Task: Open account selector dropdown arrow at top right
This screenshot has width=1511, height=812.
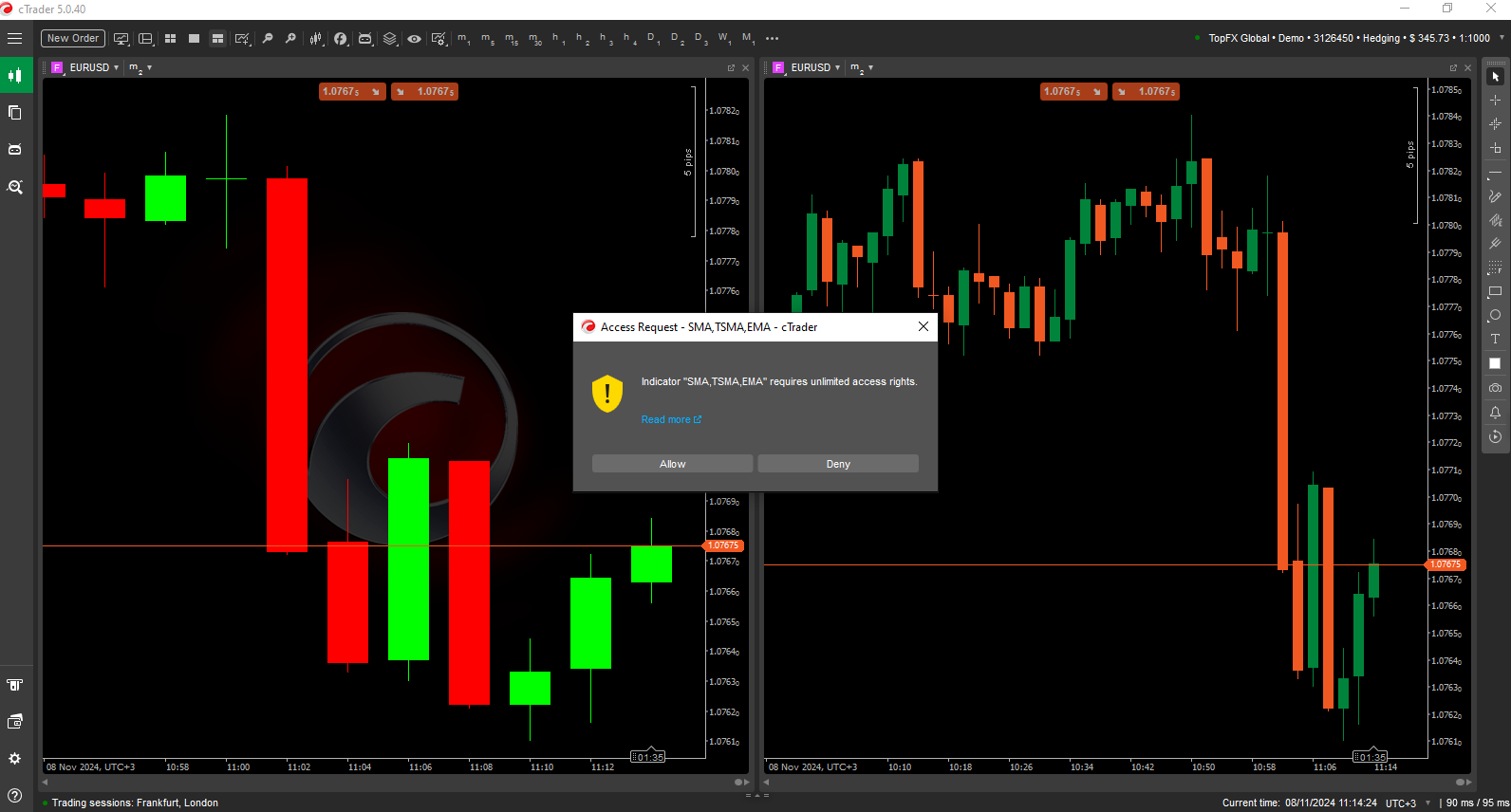Action: coord(1502,38)
